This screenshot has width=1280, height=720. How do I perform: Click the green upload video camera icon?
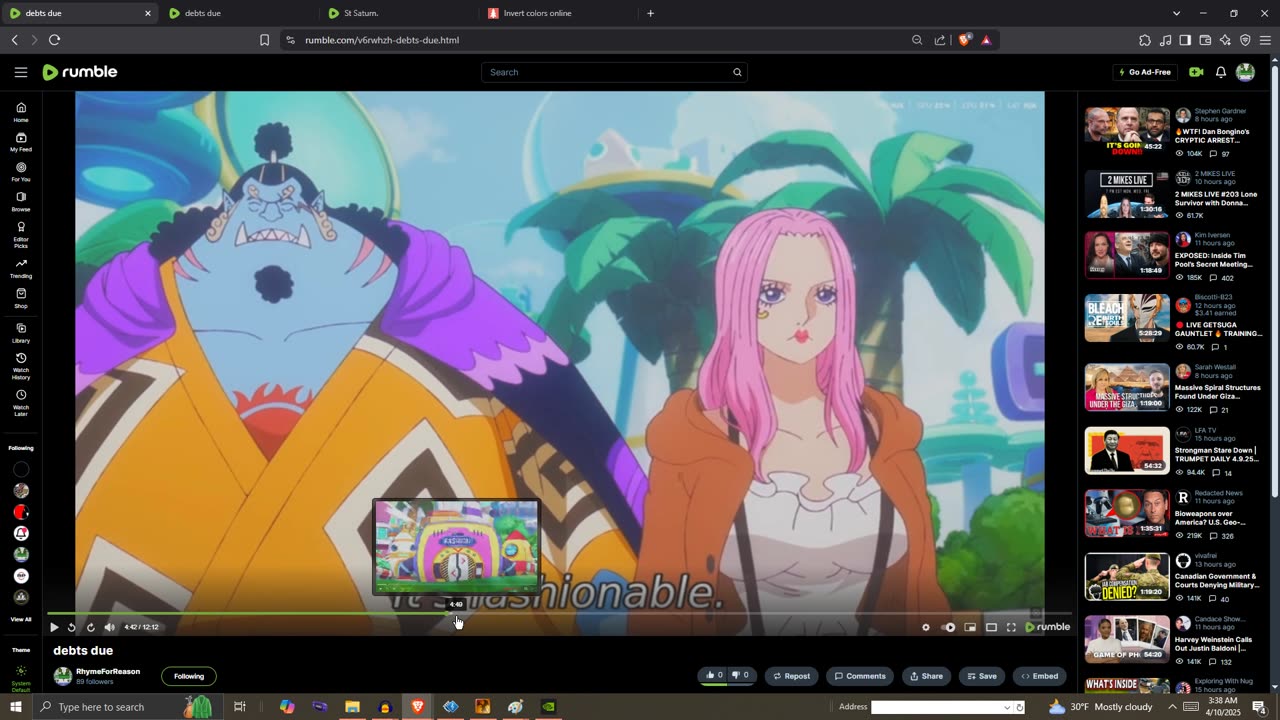pos(1196,72)
